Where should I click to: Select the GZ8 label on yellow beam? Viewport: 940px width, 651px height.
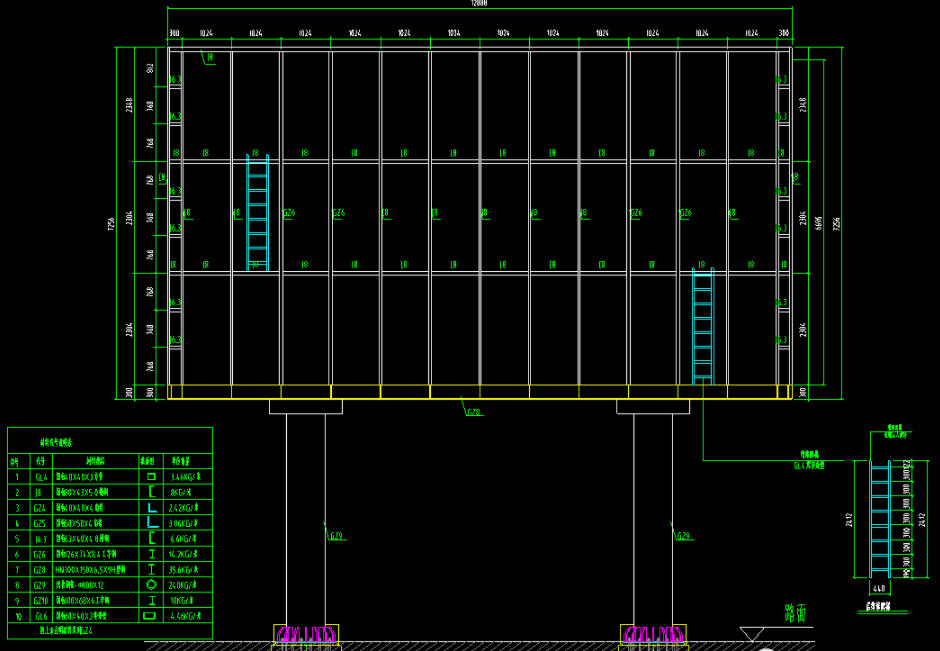pyautogui.click(x=473, y=410)
